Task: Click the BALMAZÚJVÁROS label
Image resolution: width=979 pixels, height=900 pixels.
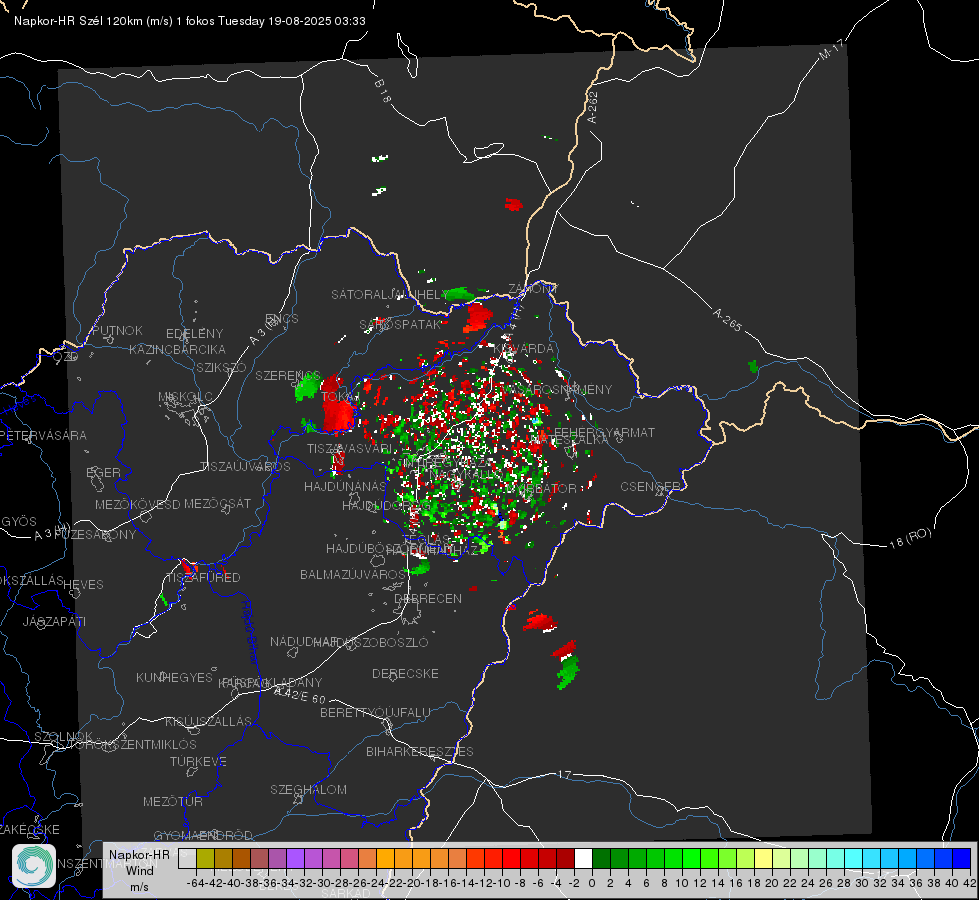Action: point(353,574)
